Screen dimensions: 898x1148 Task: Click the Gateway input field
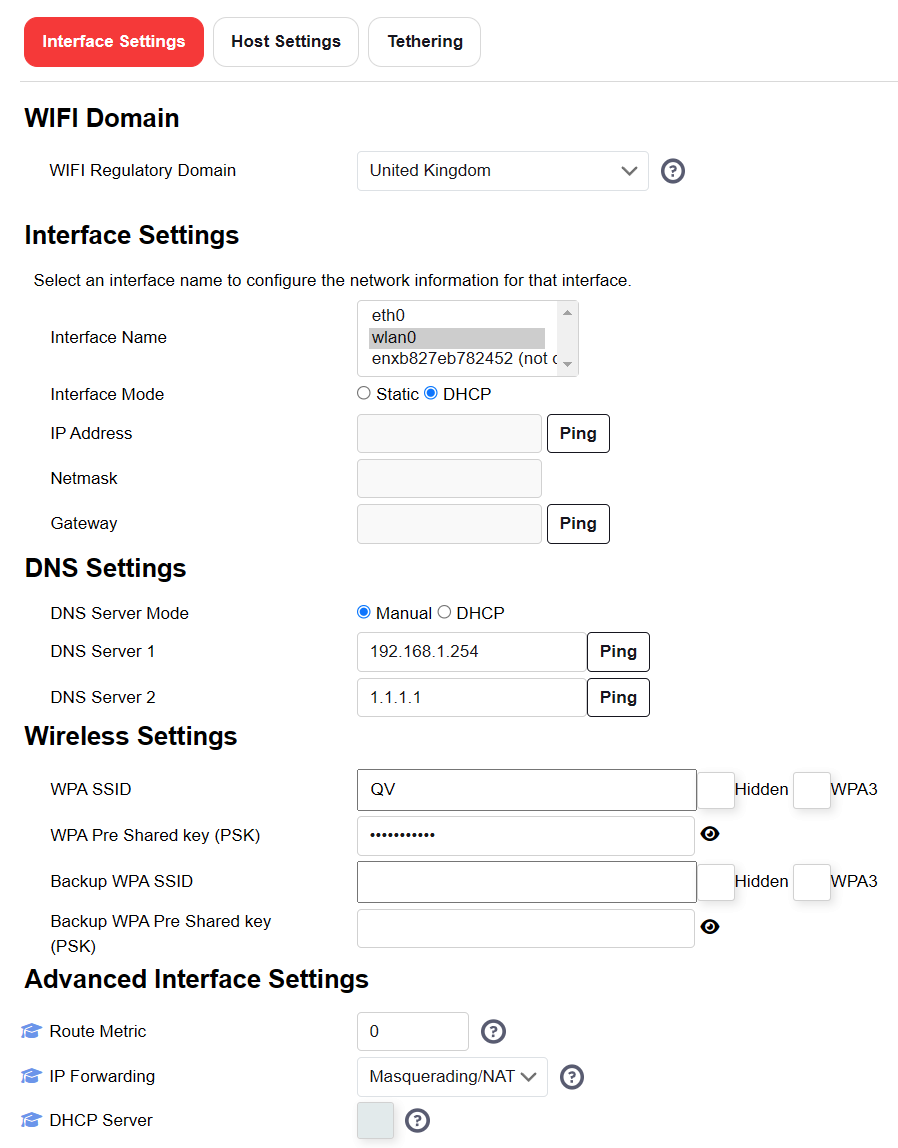click(x=449, y=523)
